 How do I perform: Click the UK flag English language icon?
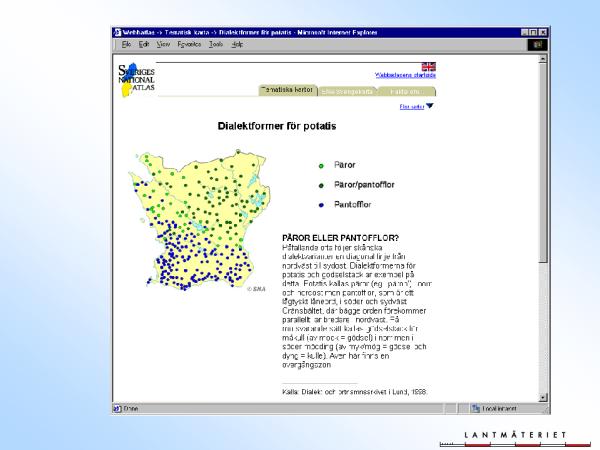429,66
